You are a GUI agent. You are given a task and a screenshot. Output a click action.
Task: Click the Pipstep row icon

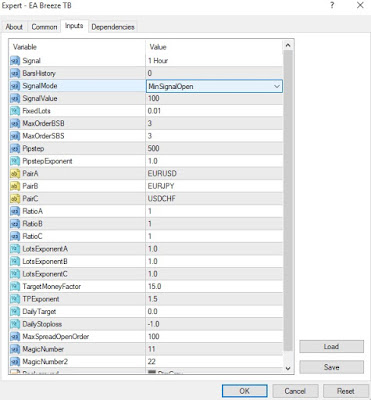pyautogui.click(x=15, y=149)
